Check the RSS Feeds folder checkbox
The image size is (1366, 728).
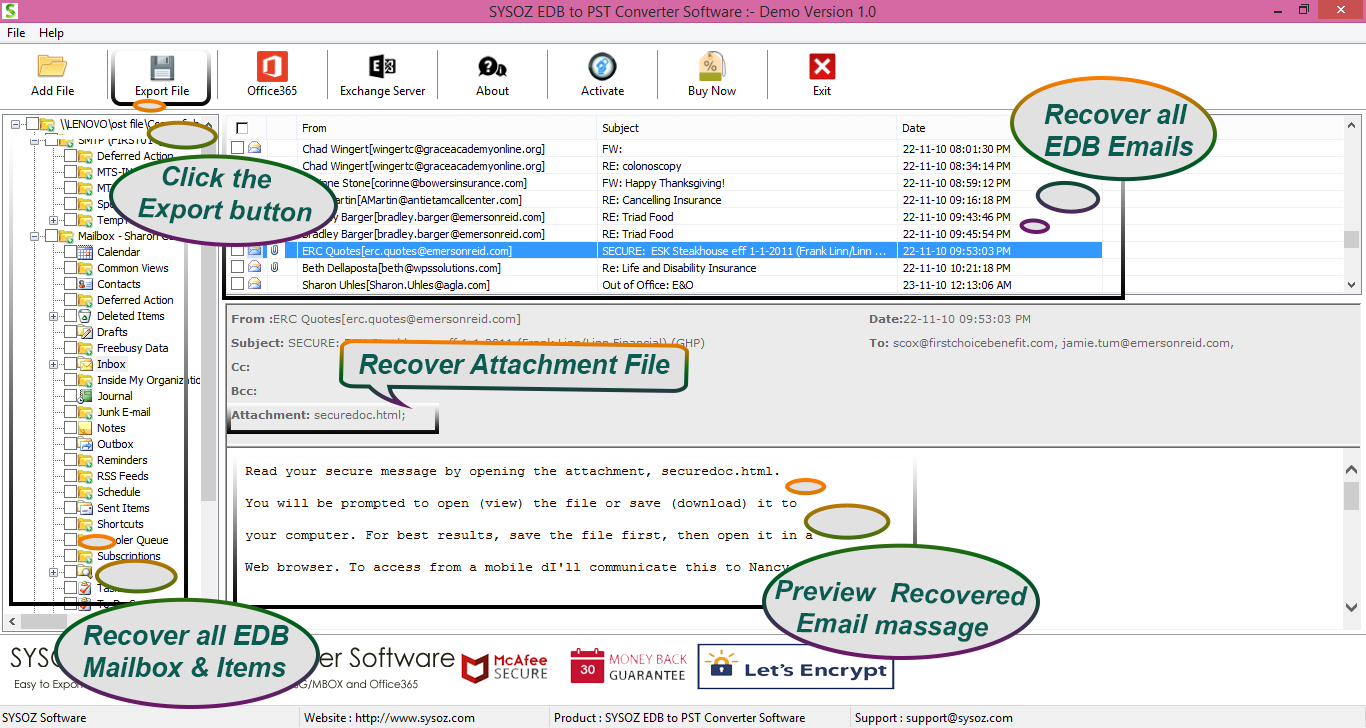pyautogui.click(x=70, y=476)
